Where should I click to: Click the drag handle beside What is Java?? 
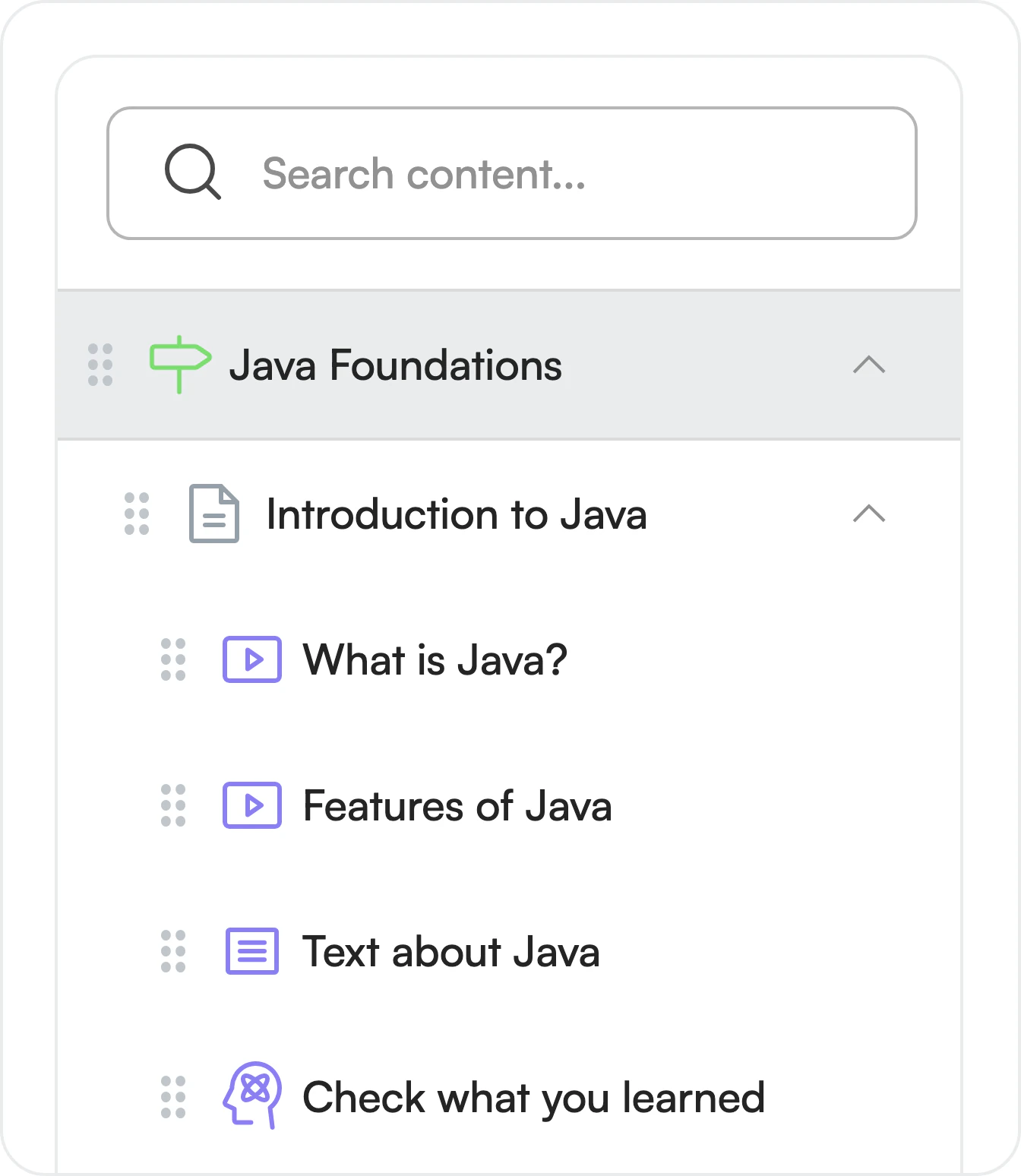coord(173,659)
